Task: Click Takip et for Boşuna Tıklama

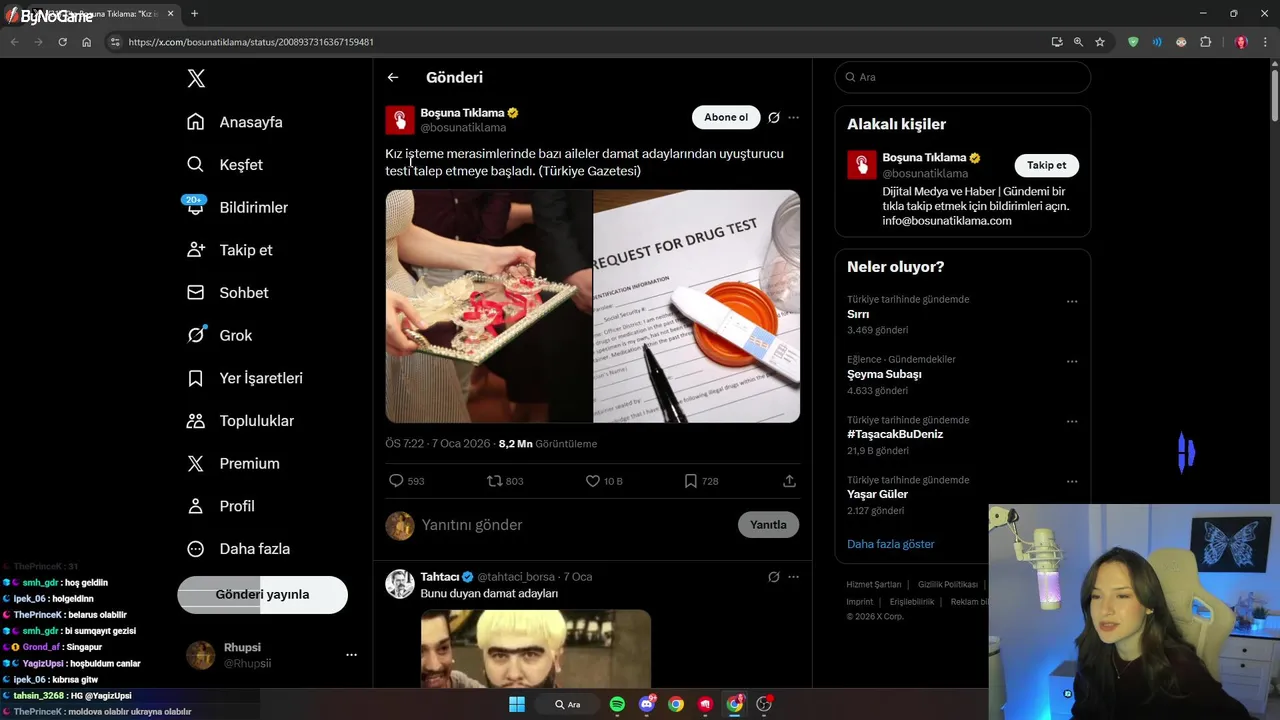Action: [x=1046, y=165]
